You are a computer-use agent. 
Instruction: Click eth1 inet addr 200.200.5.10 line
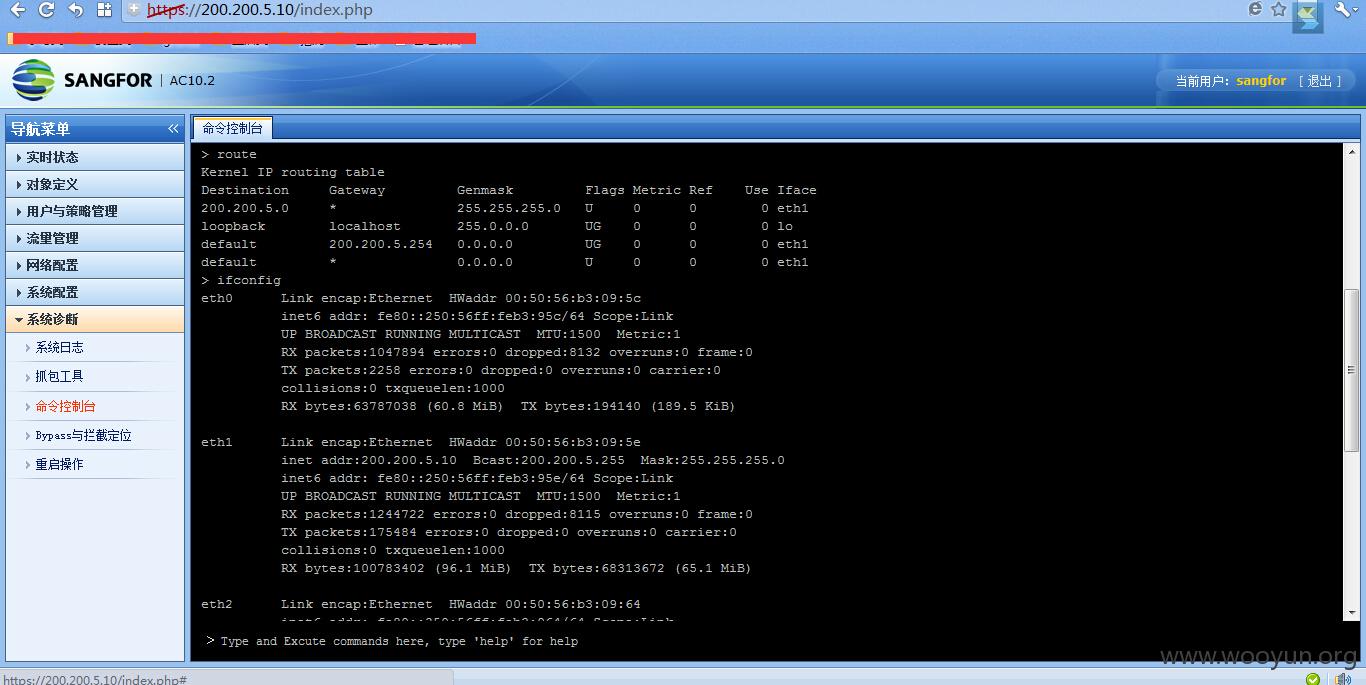click(x=533, y=460)
